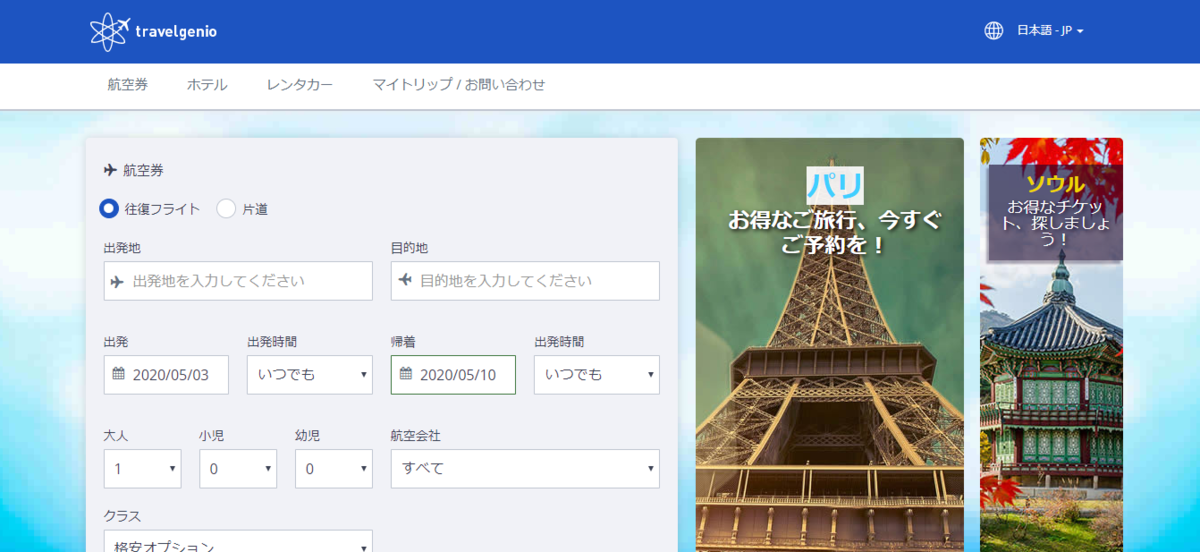This screenshot has width=1200, height=552.
Task: Expand the 出発時間 dropdown beside the 出発 date
Action: pos(310,375)
